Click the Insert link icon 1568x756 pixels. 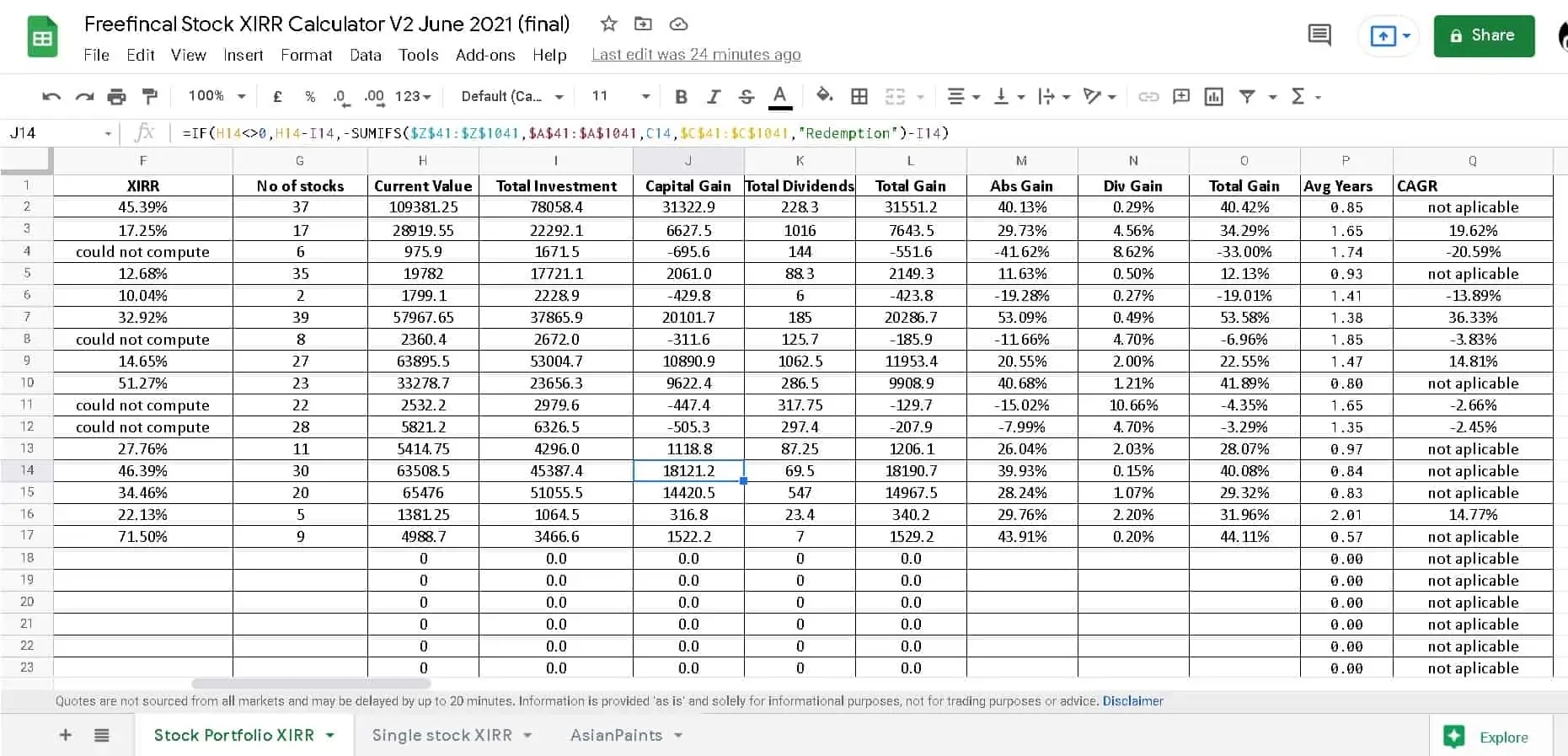click(x=1148, y=97)
